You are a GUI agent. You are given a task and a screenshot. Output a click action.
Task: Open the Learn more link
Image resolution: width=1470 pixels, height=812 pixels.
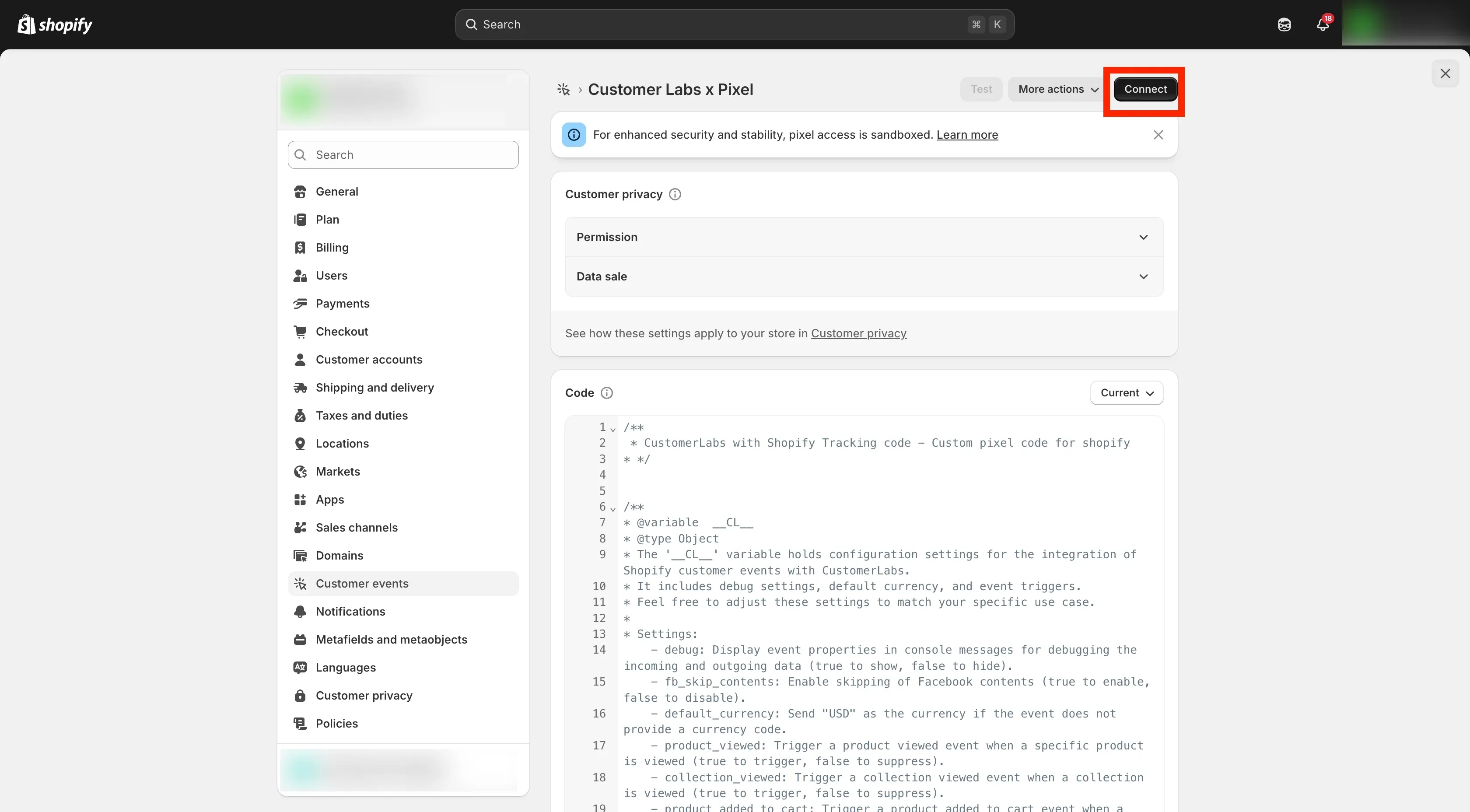pyautogui.click(x=967, y=135)
